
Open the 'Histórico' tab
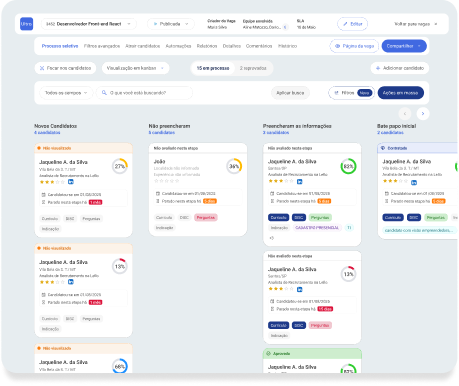(x=287, y=46)
